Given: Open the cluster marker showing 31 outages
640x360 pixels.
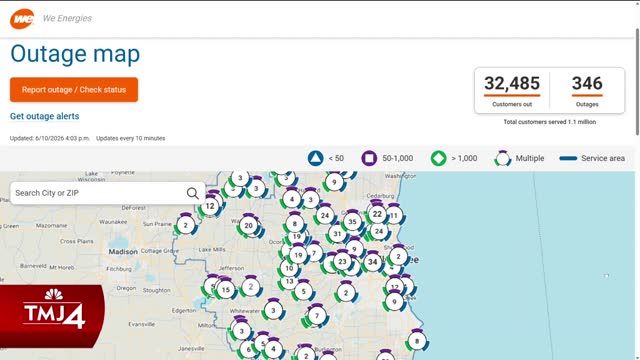Looking at the screenshot, I should (337, 234).
